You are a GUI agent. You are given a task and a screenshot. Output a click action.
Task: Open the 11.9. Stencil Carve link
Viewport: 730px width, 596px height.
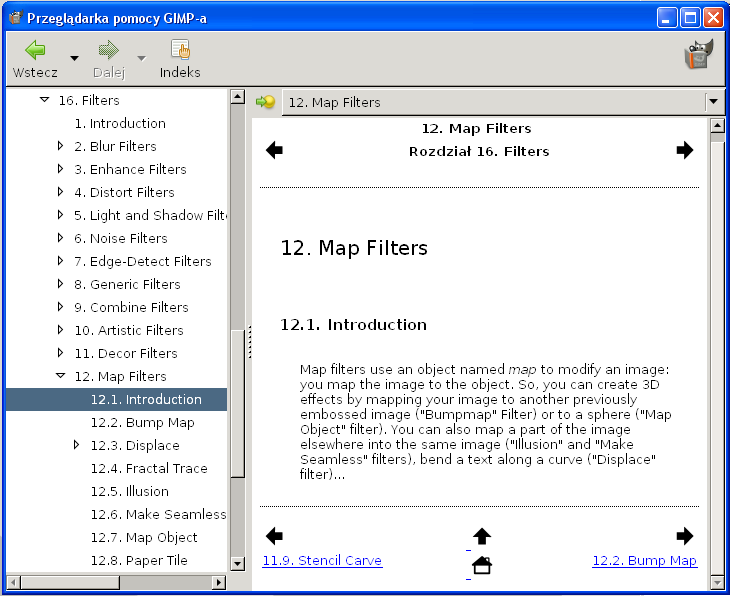[x=322, y=560]
